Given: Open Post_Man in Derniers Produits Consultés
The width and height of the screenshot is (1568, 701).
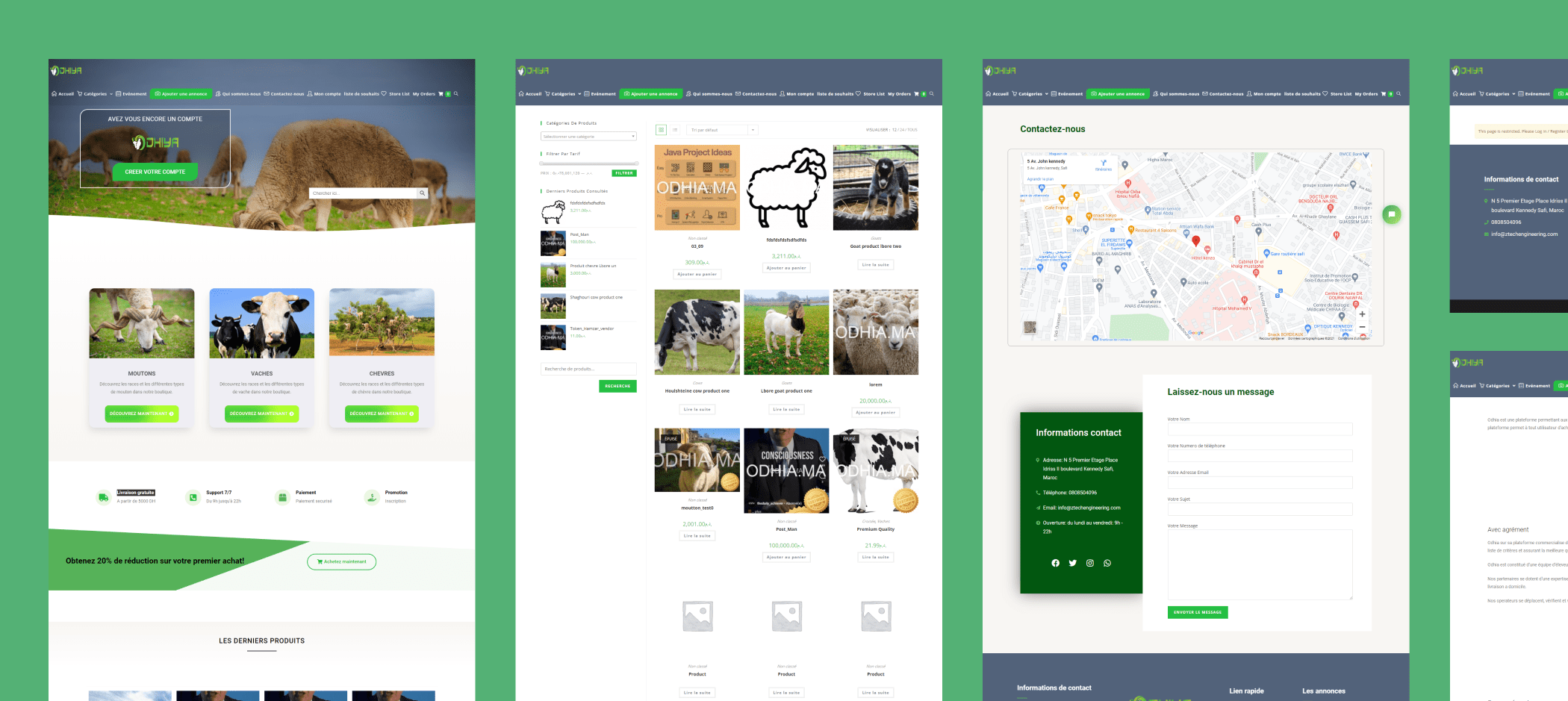Looking at the screenshot, I should 579,234.
